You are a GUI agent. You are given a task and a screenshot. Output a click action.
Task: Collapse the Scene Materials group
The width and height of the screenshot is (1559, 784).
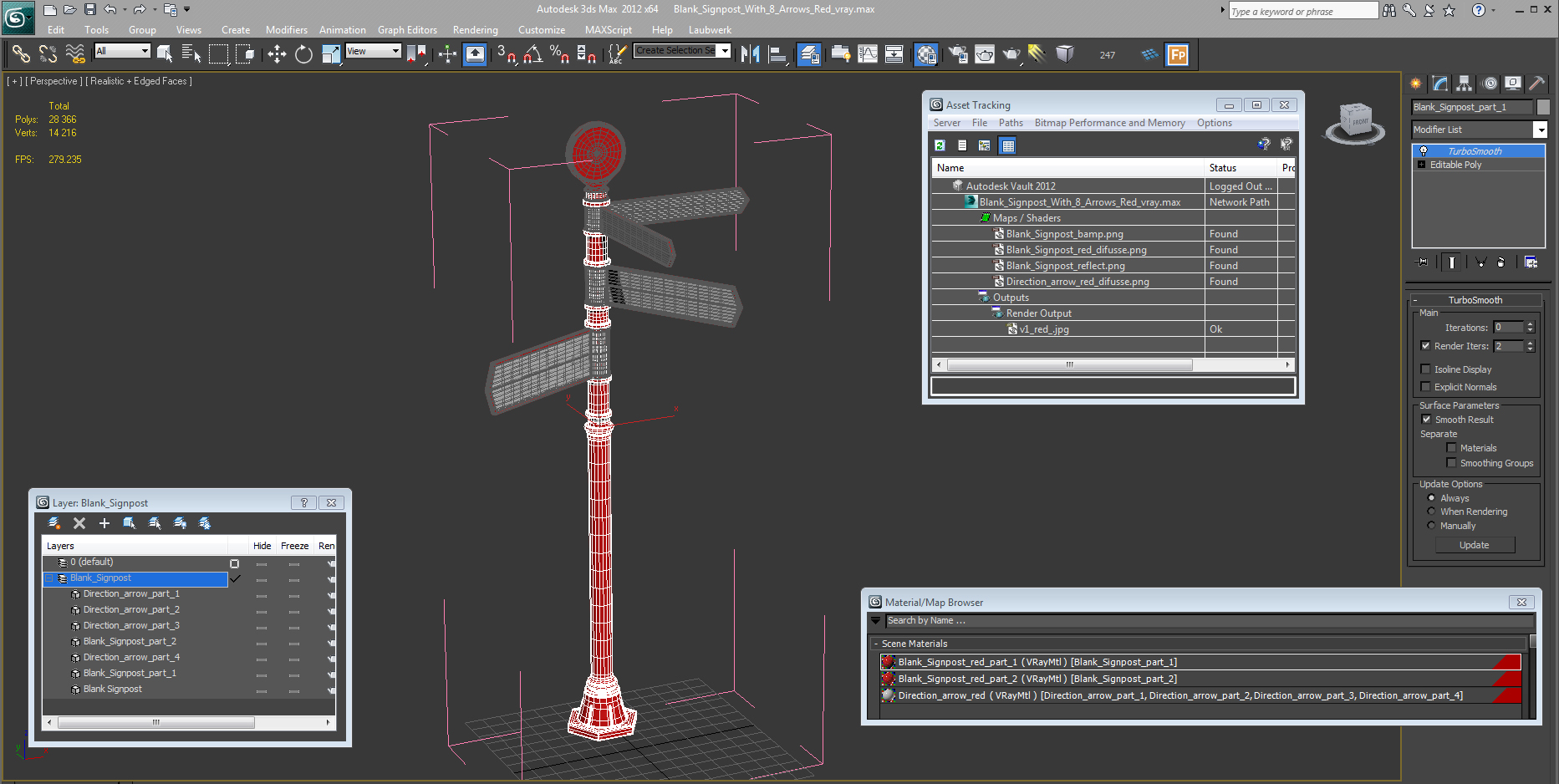[875, 644]
